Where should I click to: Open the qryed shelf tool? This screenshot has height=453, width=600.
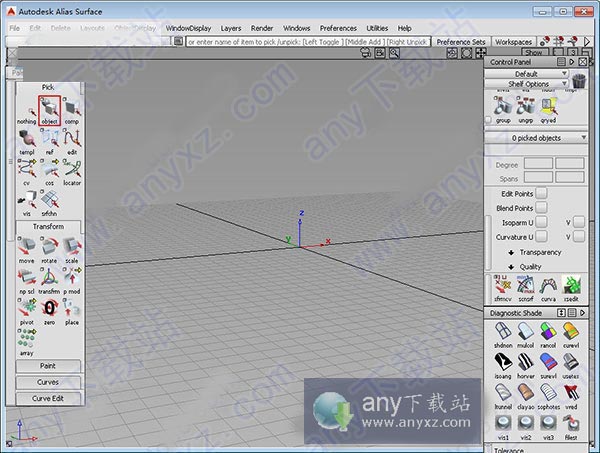tap(548, 109)
